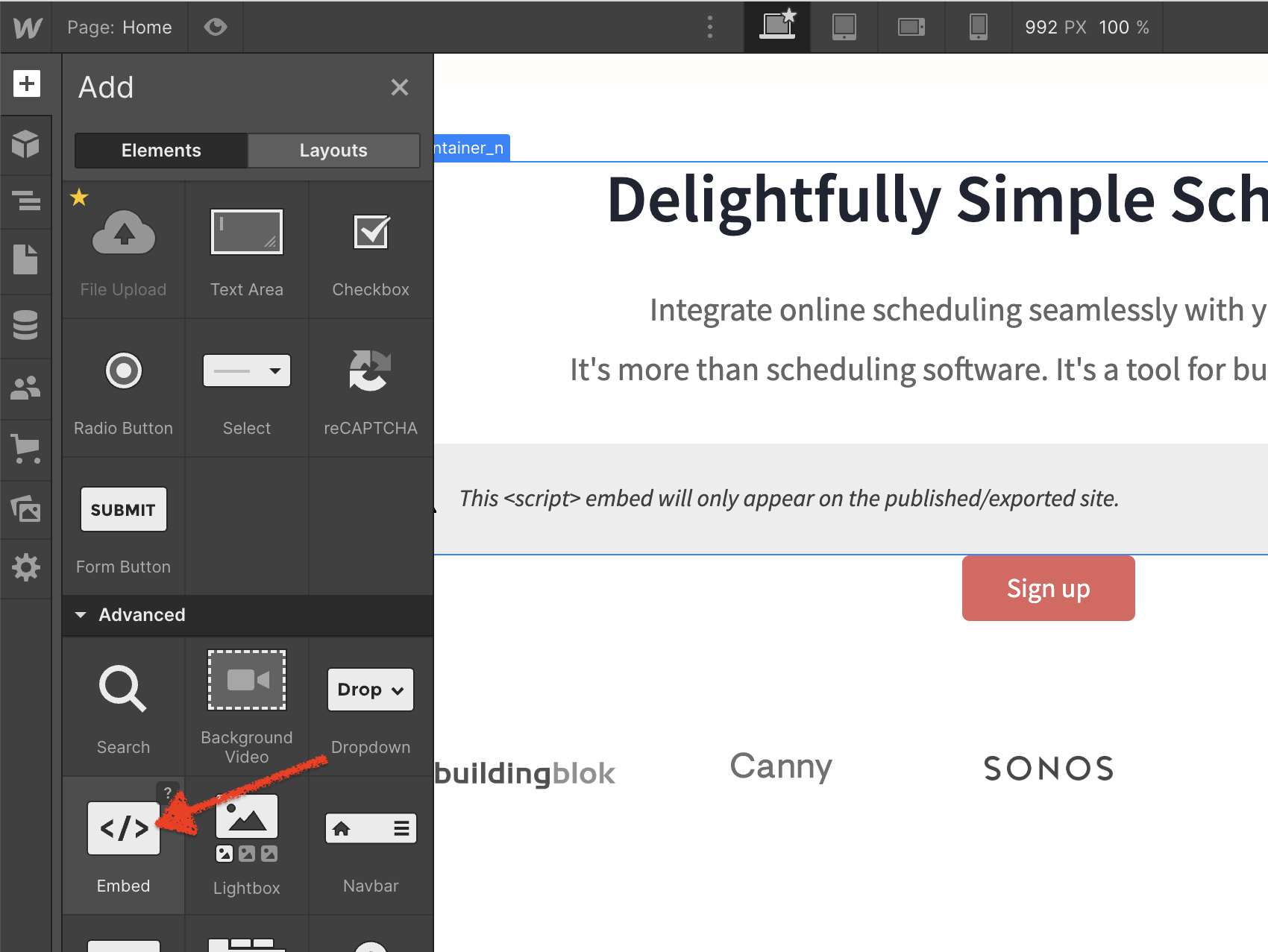1268x952 pixels.
Task: Add a Select dropdown element
Action: pyautogui.click(x=247, y=389)
